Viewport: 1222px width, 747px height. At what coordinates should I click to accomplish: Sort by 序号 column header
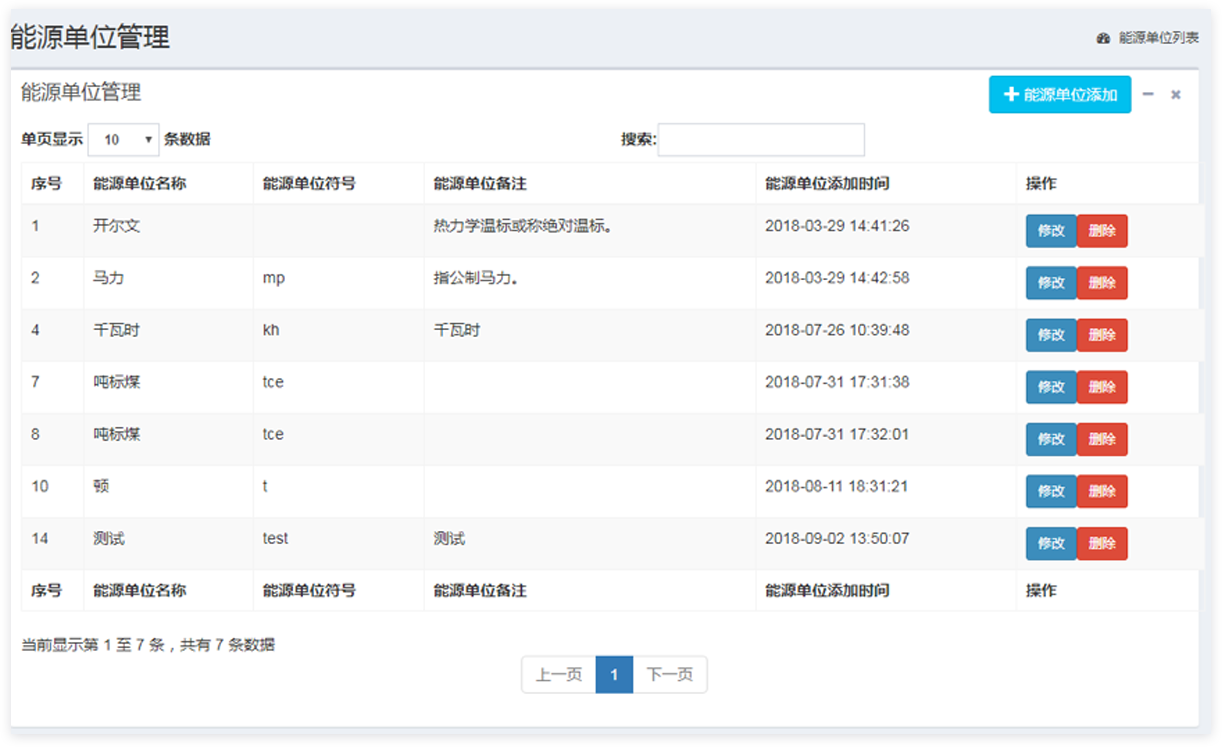(47, 184)
